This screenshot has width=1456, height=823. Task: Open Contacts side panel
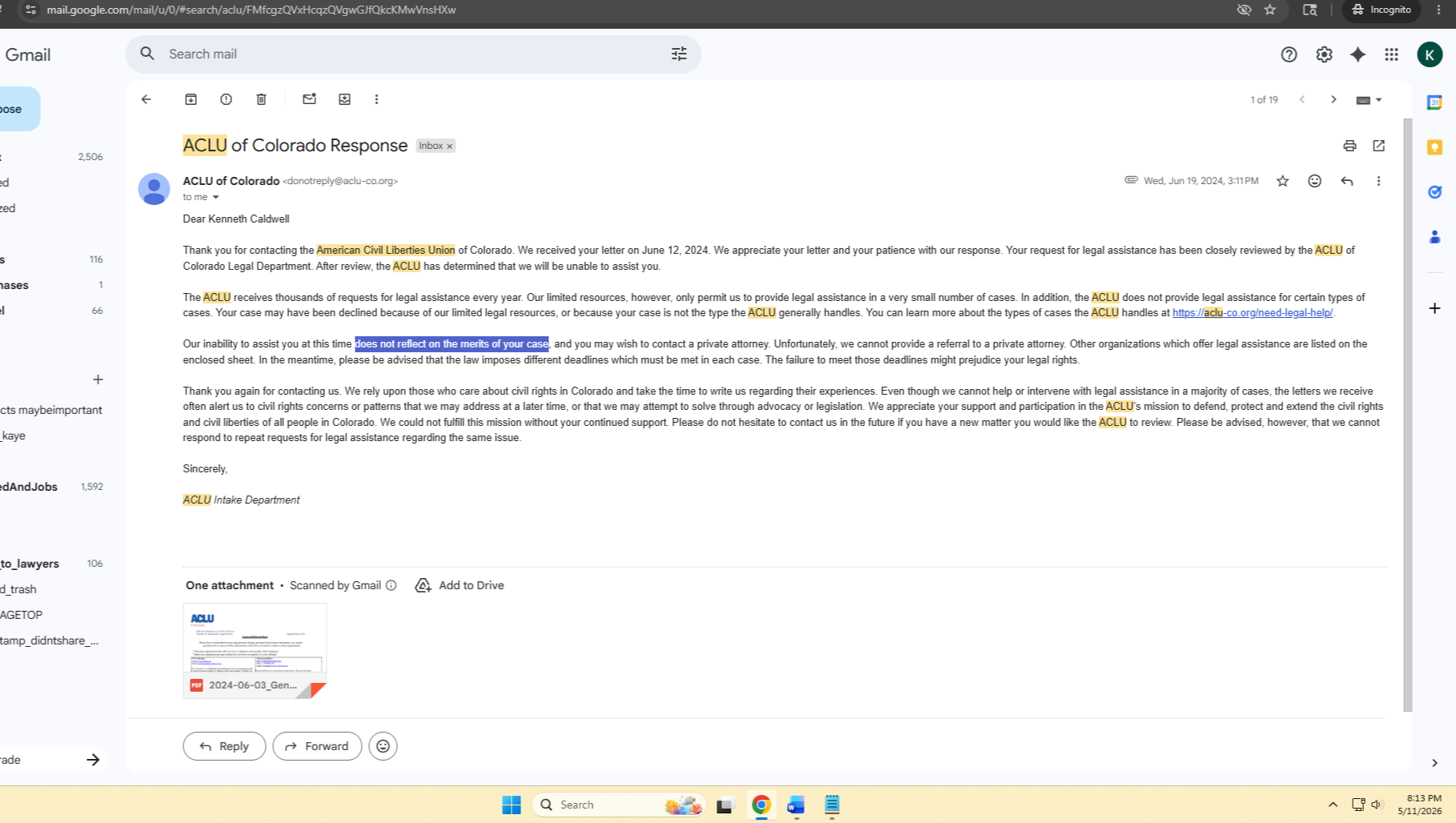1434,237
